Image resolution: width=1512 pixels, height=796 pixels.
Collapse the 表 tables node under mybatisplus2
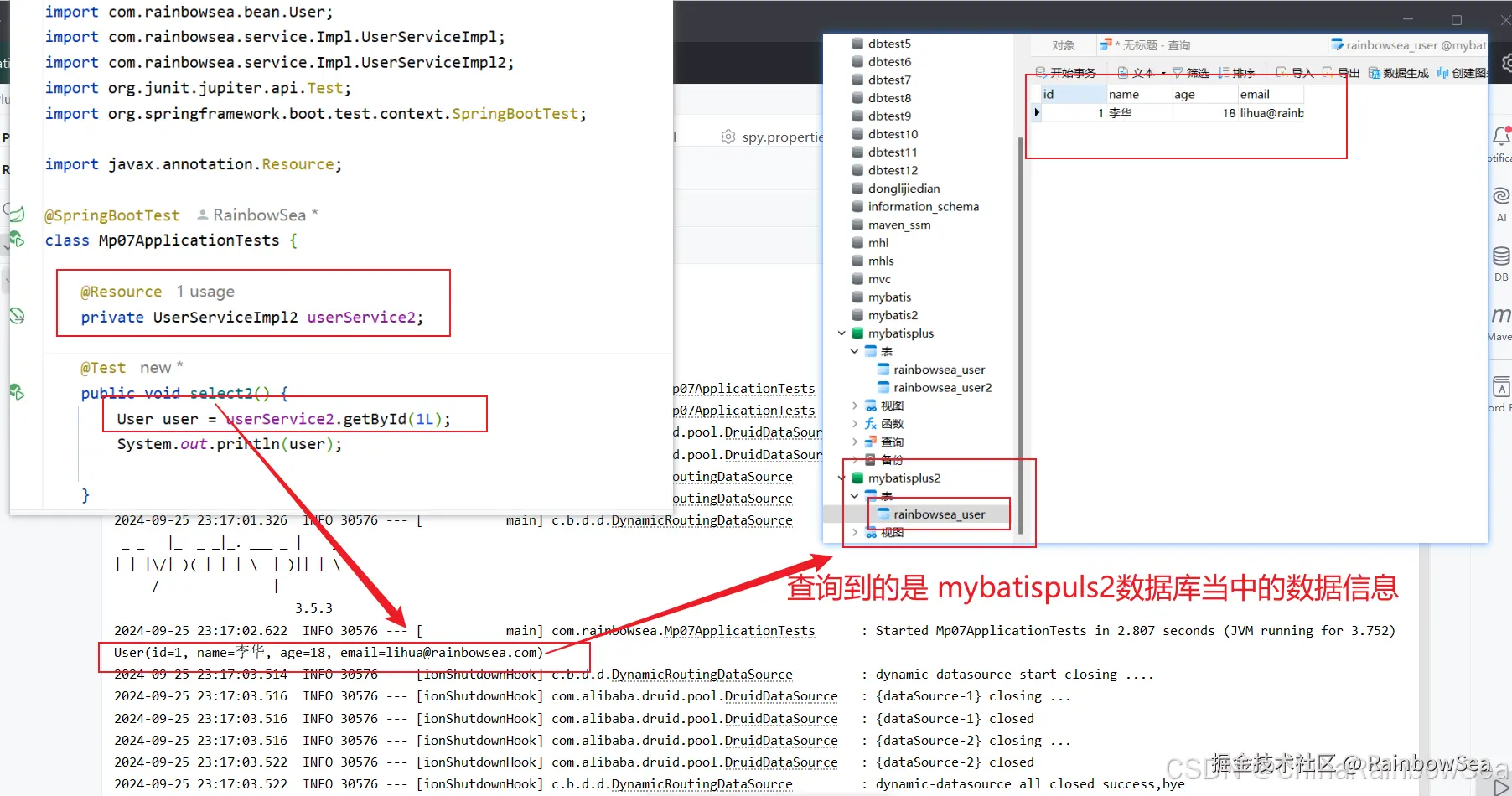(854, 496)
